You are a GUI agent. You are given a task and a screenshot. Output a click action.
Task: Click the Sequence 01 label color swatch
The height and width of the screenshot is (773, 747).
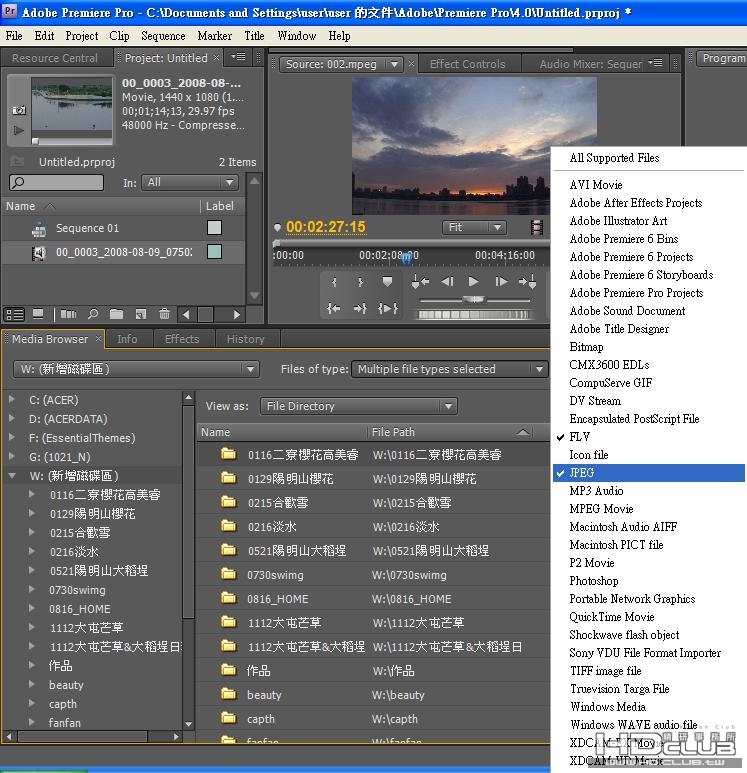tap(214, 228)
